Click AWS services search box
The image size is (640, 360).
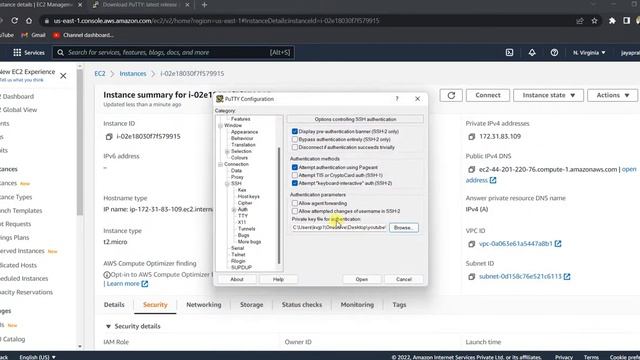click(x=173, y=52)
